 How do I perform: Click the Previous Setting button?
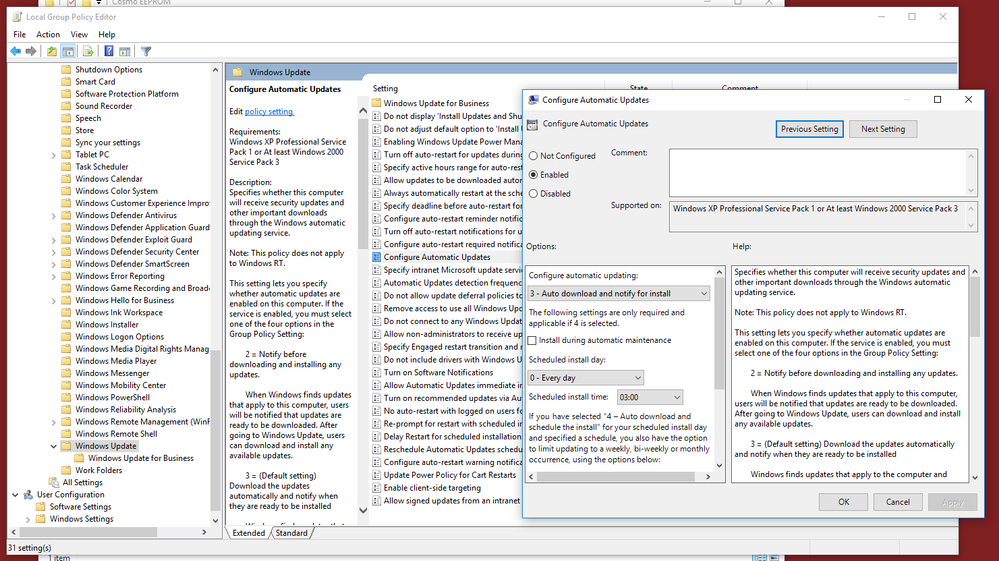pyautogui.click(x=810, y=129)
